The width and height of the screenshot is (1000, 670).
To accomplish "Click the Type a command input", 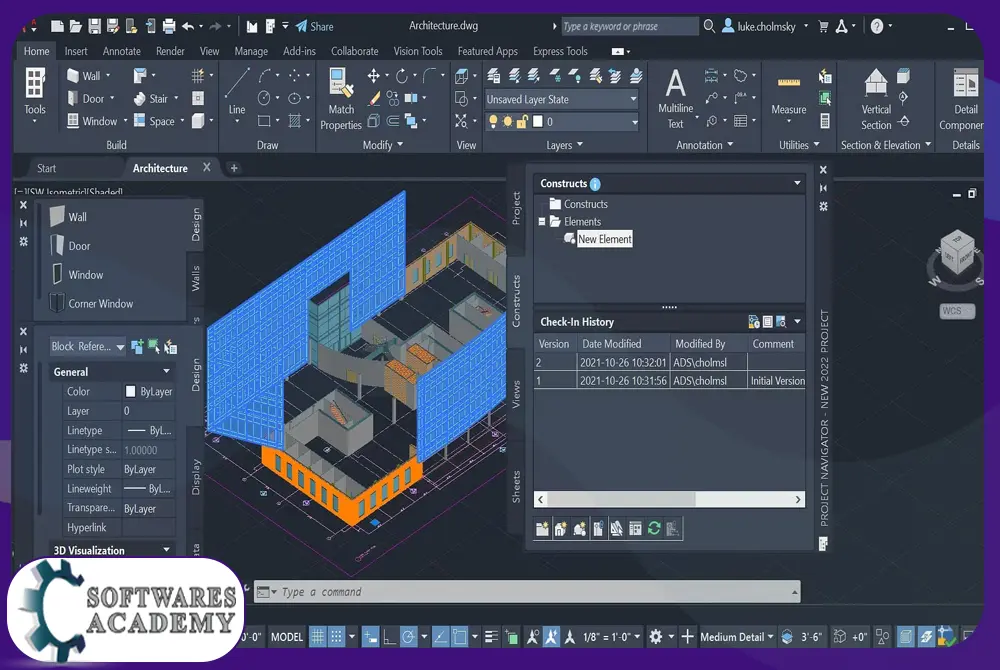I will click(527, 592).
